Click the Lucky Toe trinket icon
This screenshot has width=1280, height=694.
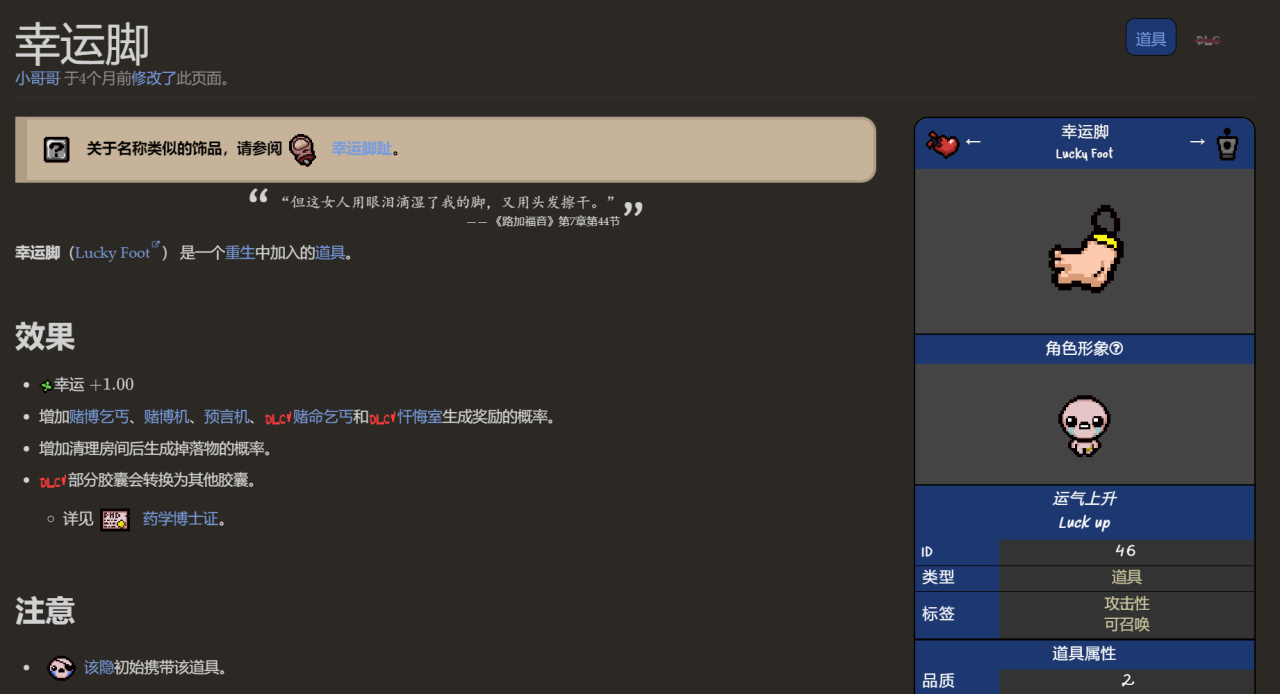304,149
